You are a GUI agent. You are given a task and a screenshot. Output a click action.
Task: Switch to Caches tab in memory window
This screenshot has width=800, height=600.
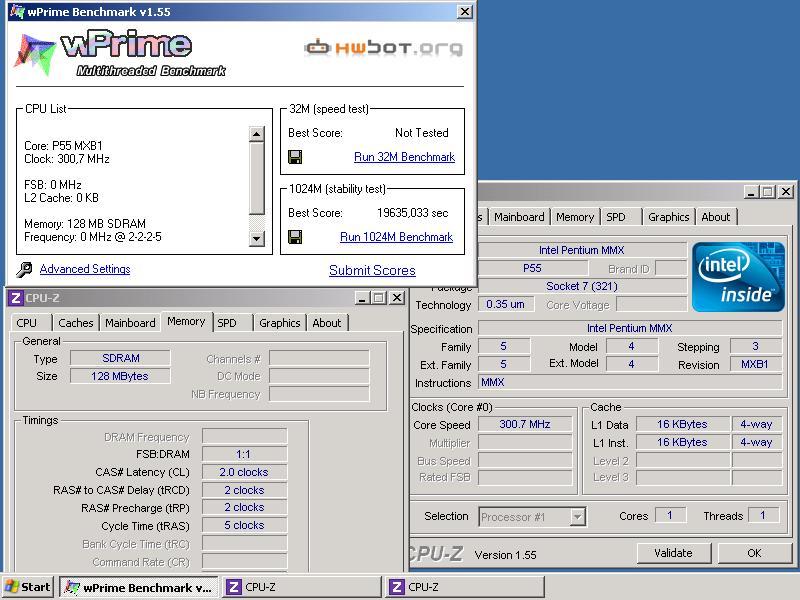(x=76, y=323)
